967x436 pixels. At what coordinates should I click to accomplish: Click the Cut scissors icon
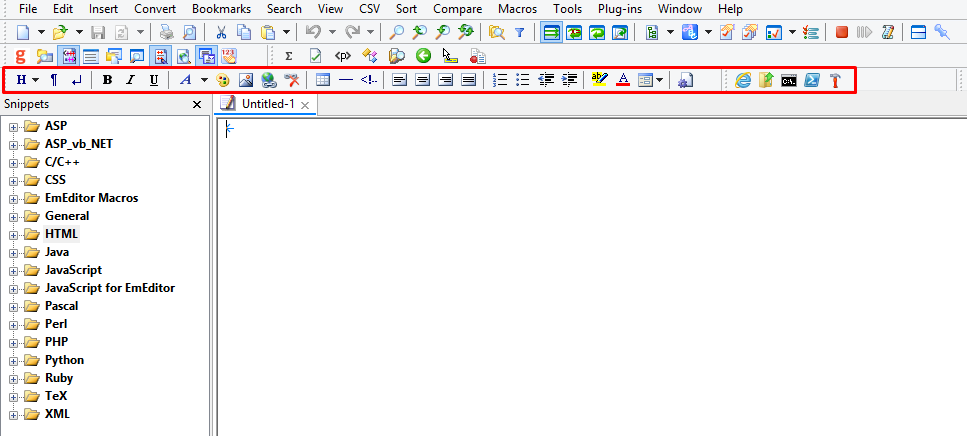click(x=221, y=32)
